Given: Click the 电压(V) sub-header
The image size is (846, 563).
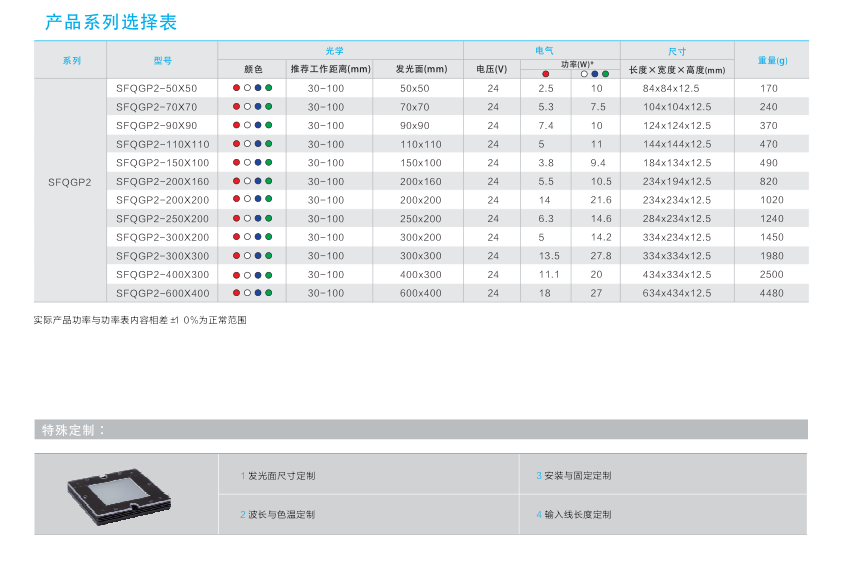Looking at the screenshot, I should tap(492, 69).
